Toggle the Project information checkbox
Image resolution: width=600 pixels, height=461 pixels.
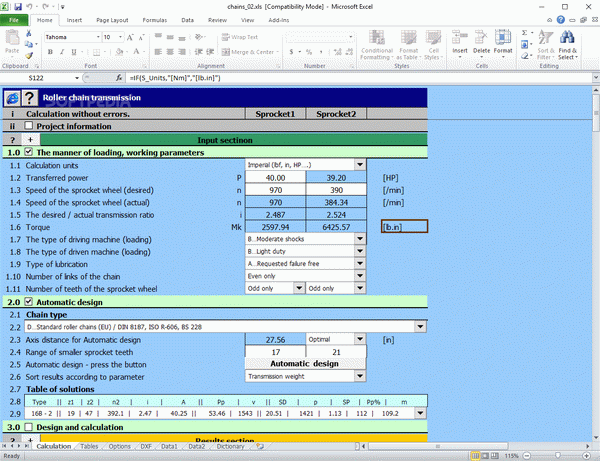(29, 125)
